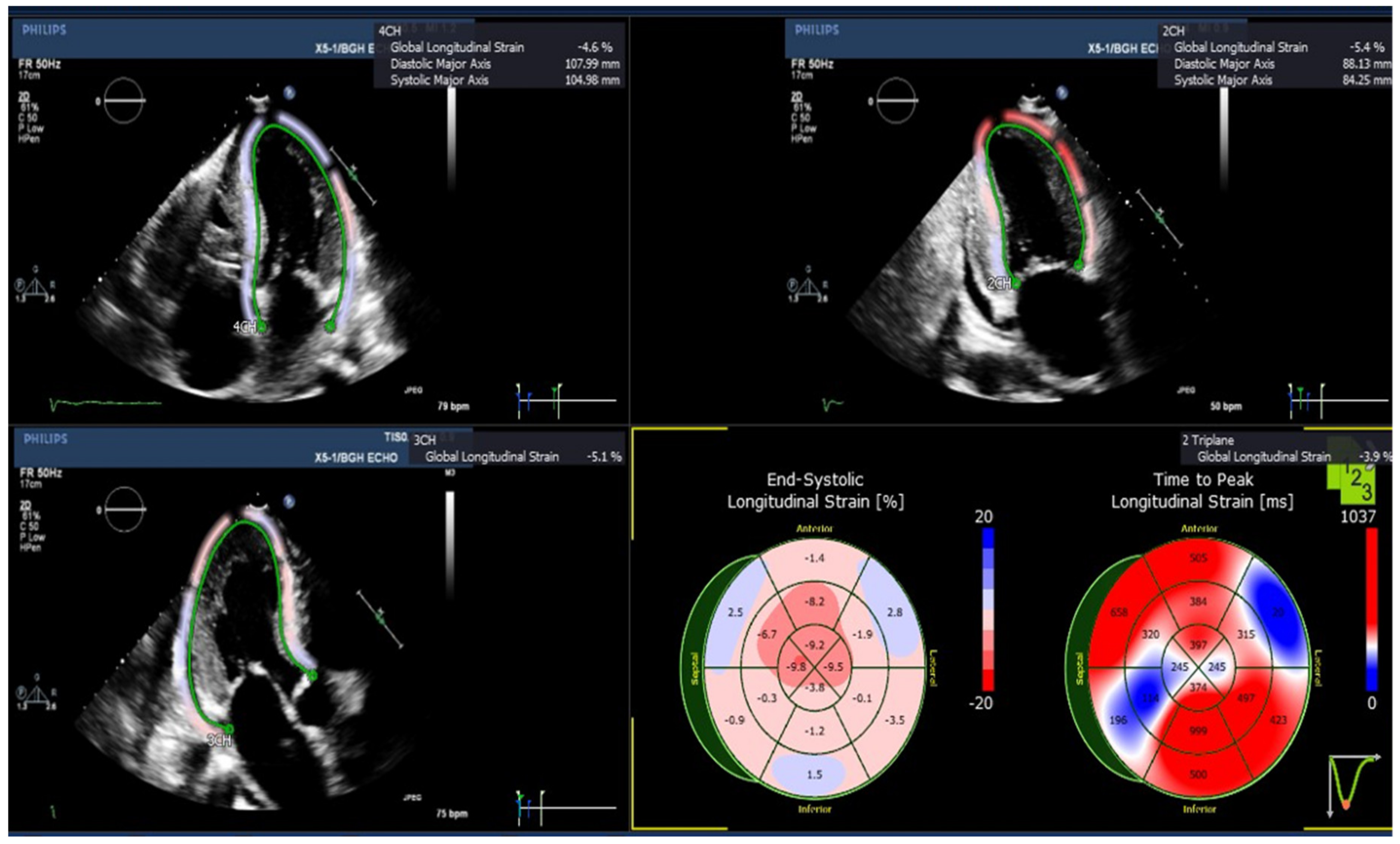This screenshot has width=1400, height=844.
Task: Select the 2CH results header
Action: coord(1173,31)
